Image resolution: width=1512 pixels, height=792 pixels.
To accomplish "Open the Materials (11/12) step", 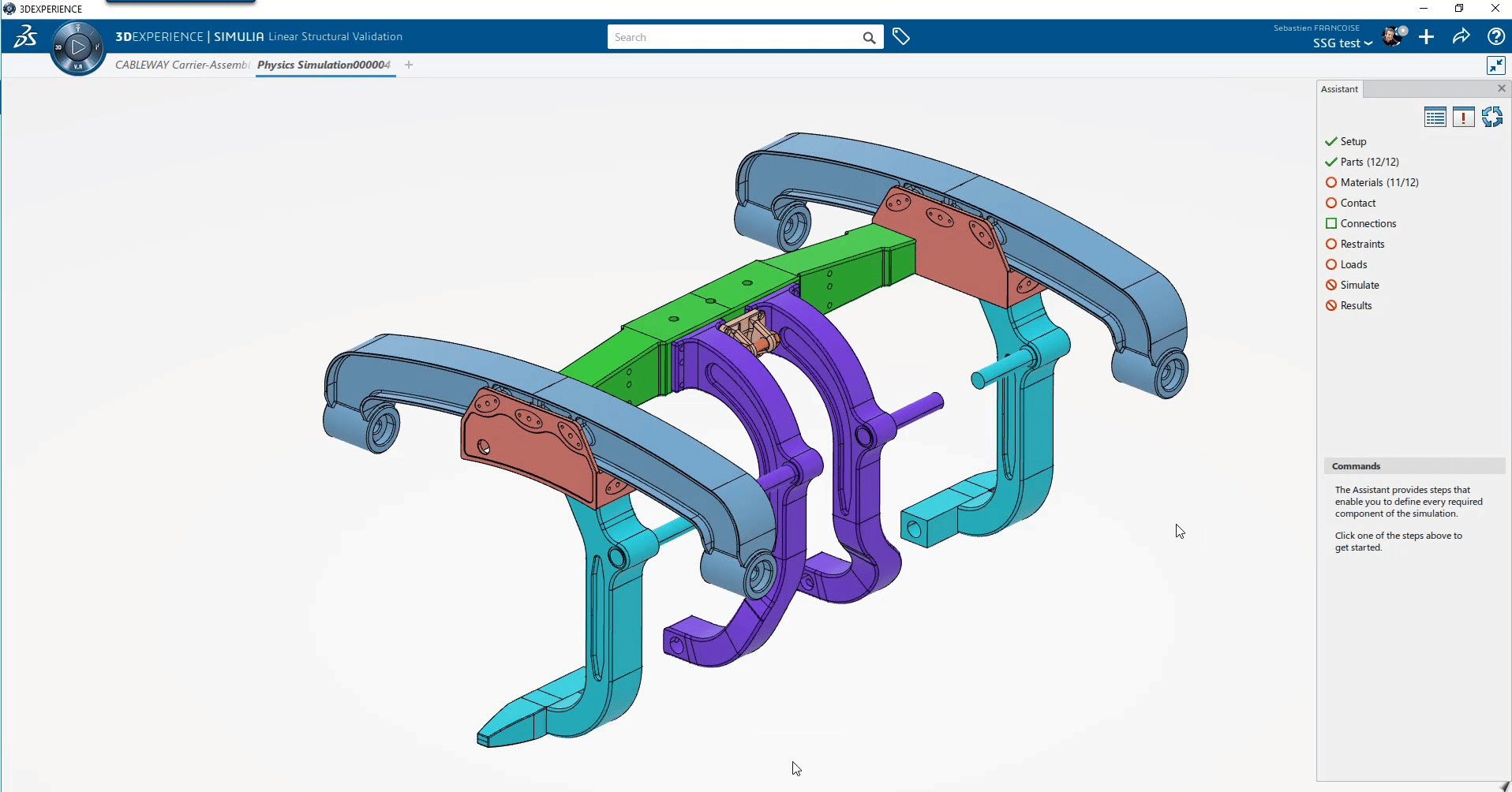I will click(1379, 182).
